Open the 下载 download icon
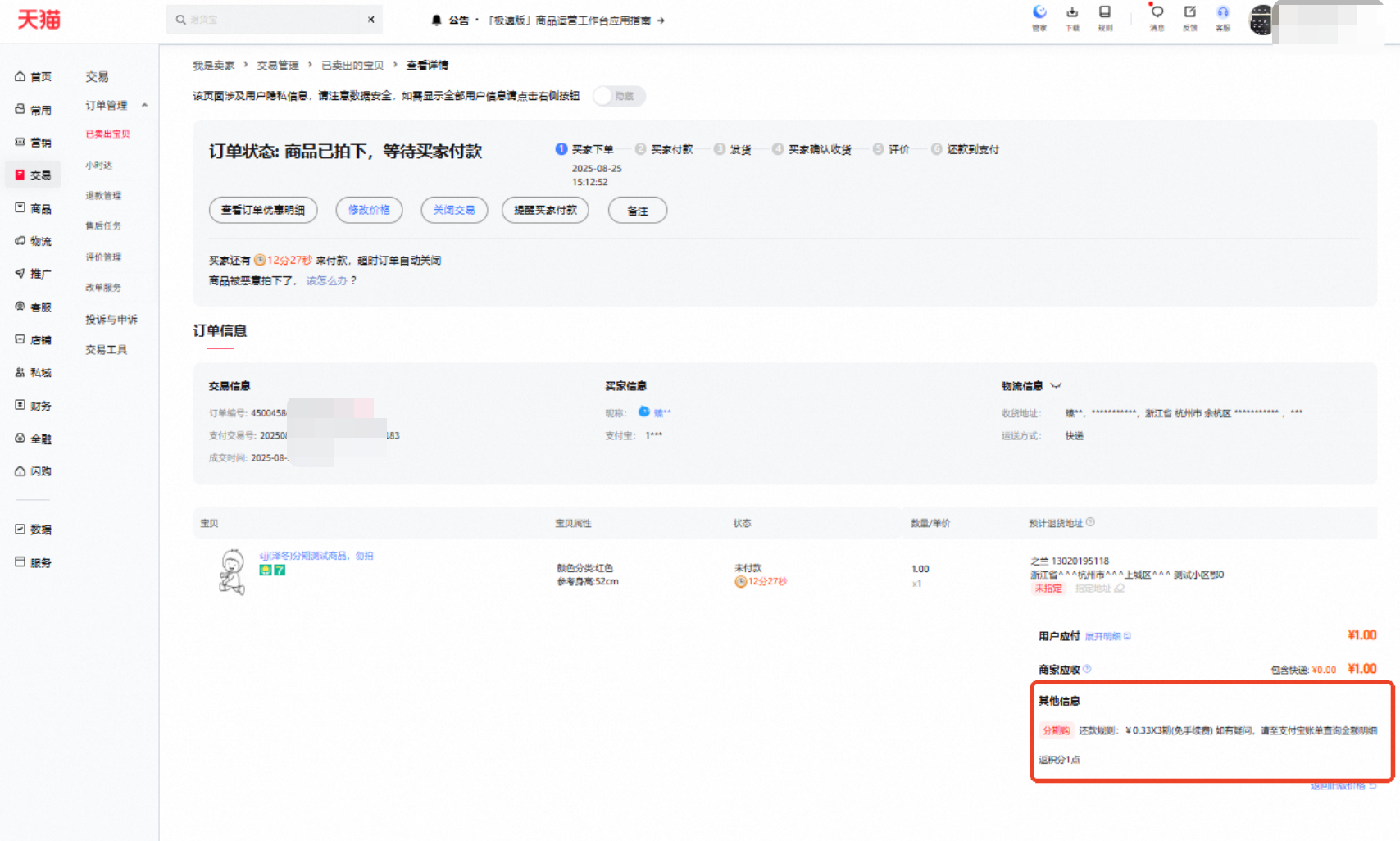 pos(1072,17)
